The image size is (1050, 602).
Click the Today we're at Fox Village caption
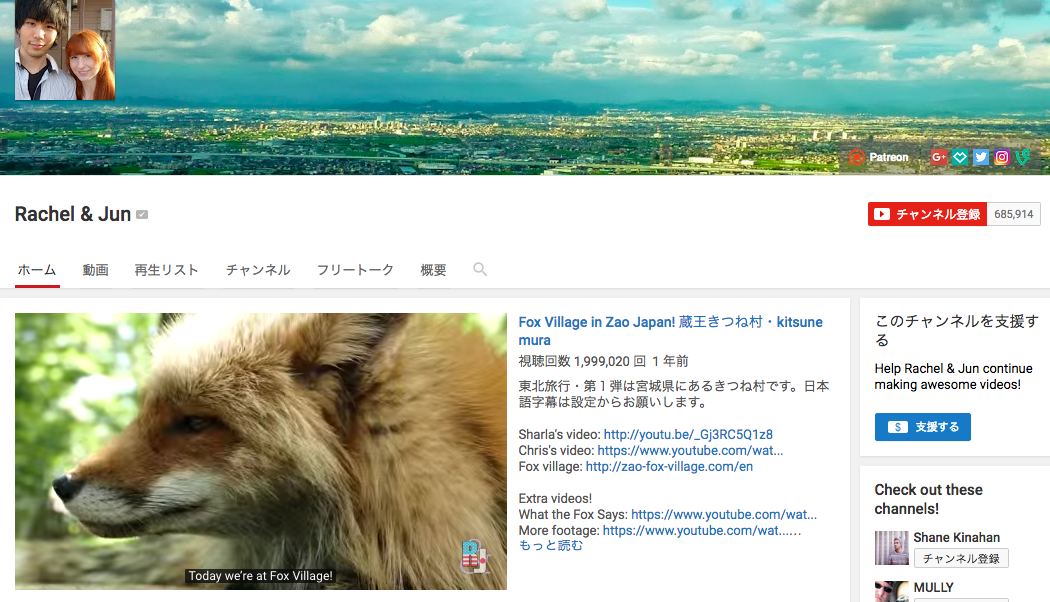260,576
